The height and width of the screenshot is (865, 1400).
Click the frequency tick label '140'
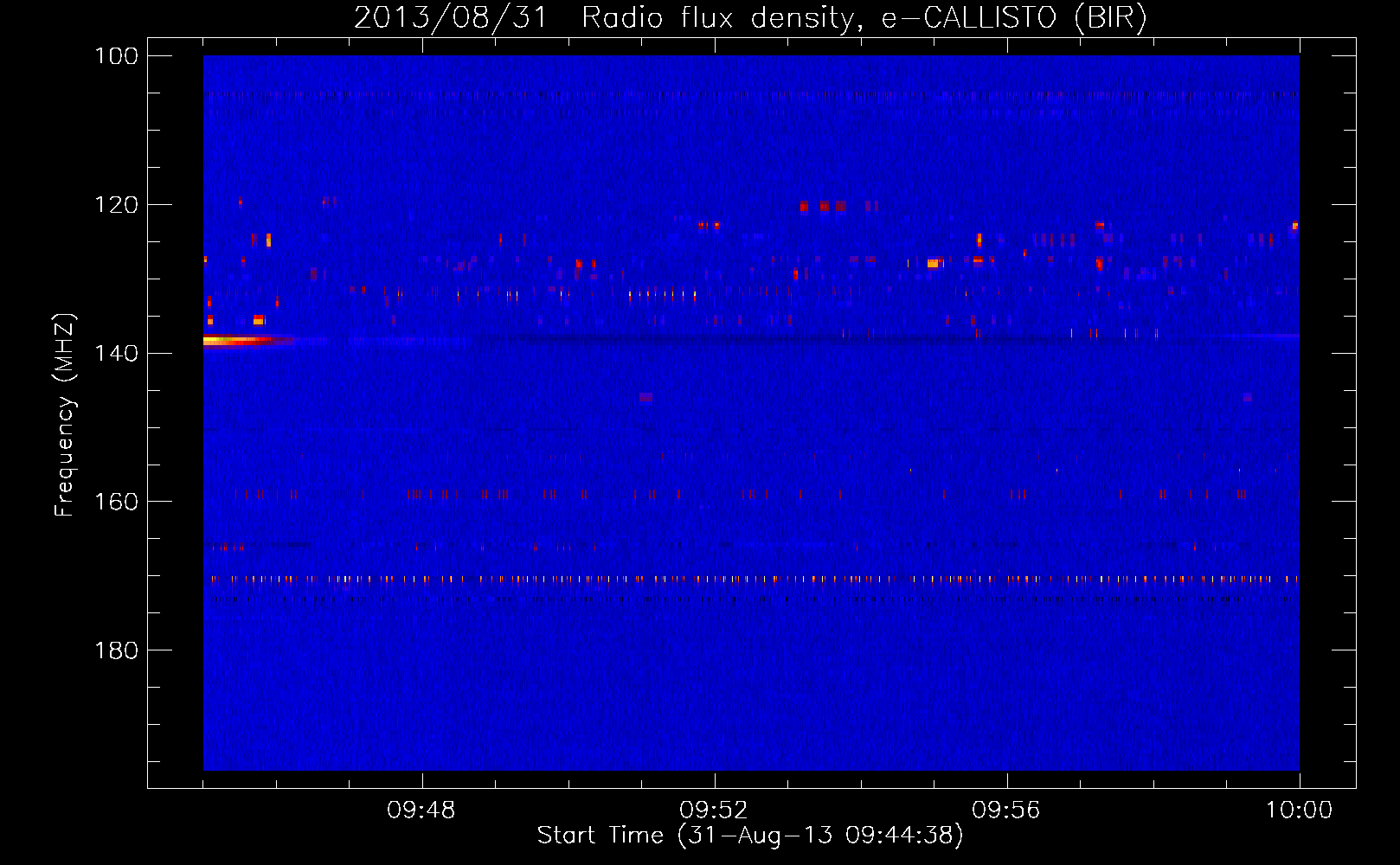tap(116, 354)
